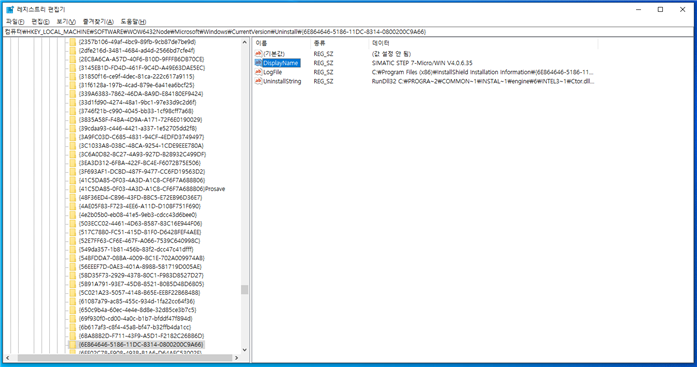Click folder icon of {3835A58F-F4BA-4D9A-A171-72F6E0190029}
Viewport: 697px width, 371px height.
coord(72,120)
